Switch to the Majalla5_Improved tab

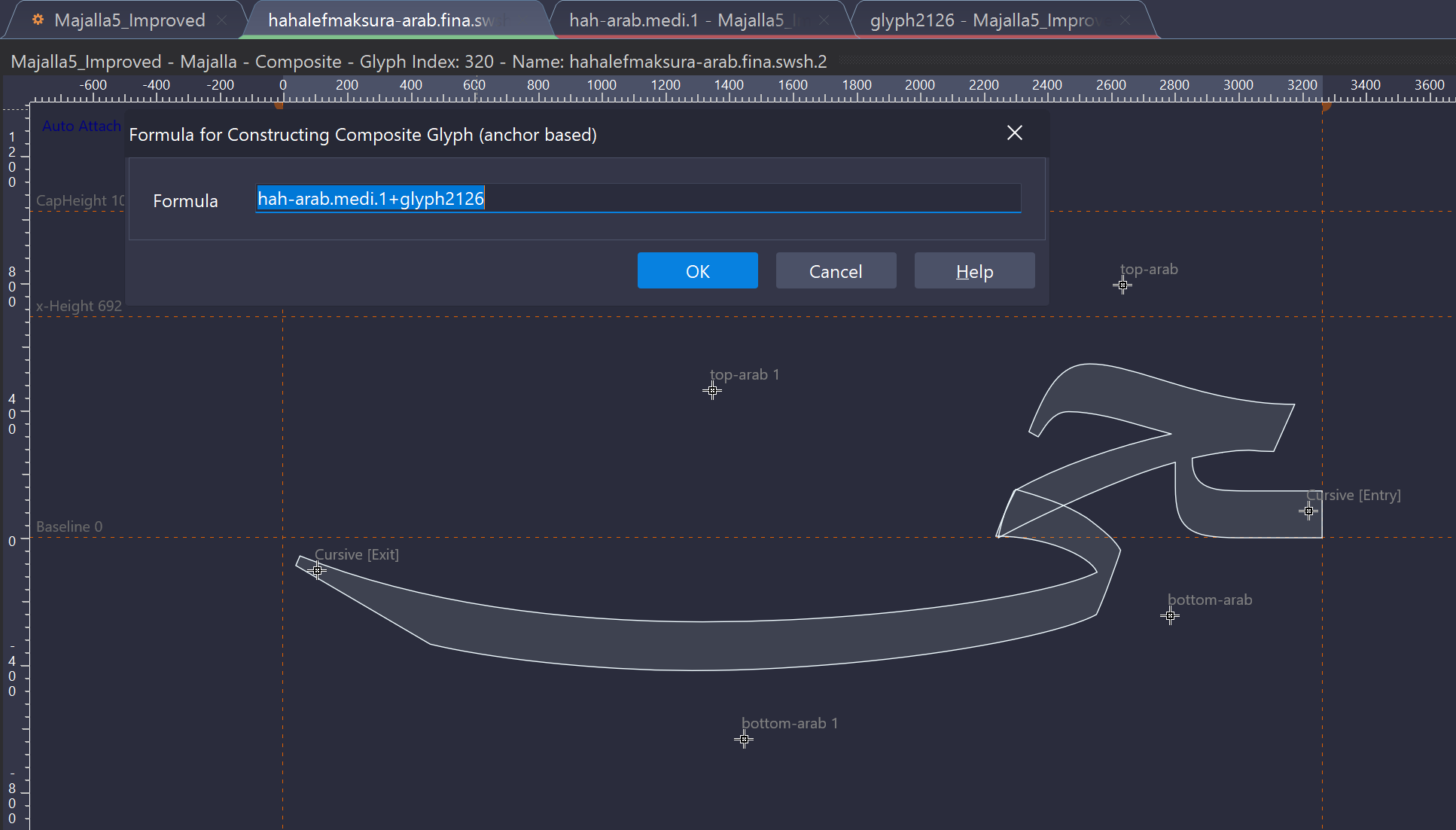pos(129,20)
